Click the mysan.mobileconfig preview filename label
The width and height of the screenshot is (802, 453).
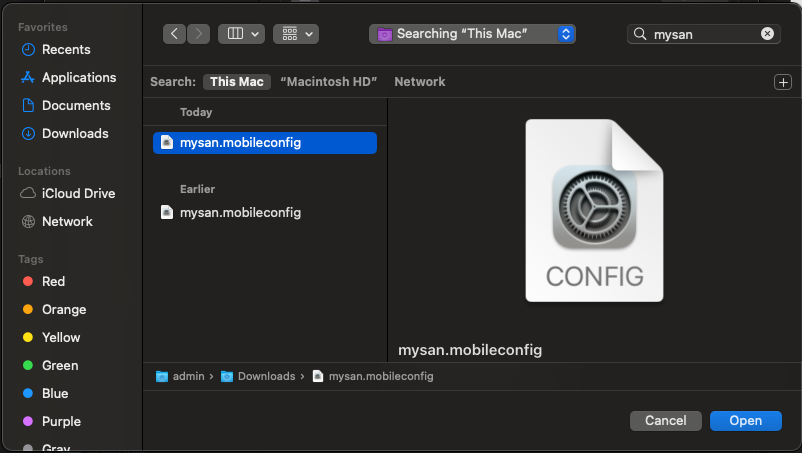pyautogui.click(x=470, y=350)
